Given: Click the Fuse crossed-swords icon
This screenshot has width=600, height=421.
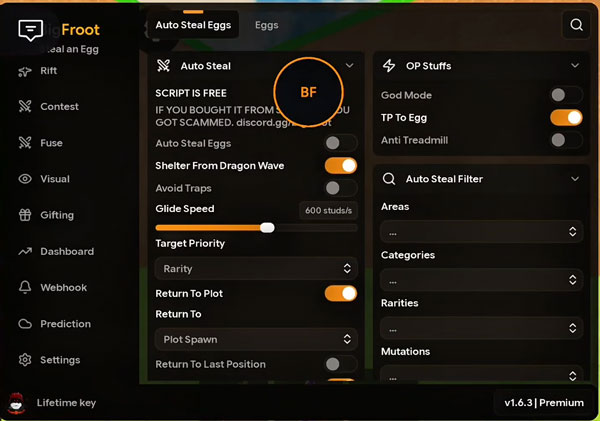Looking at the screenshot, I should pos(25,143).
